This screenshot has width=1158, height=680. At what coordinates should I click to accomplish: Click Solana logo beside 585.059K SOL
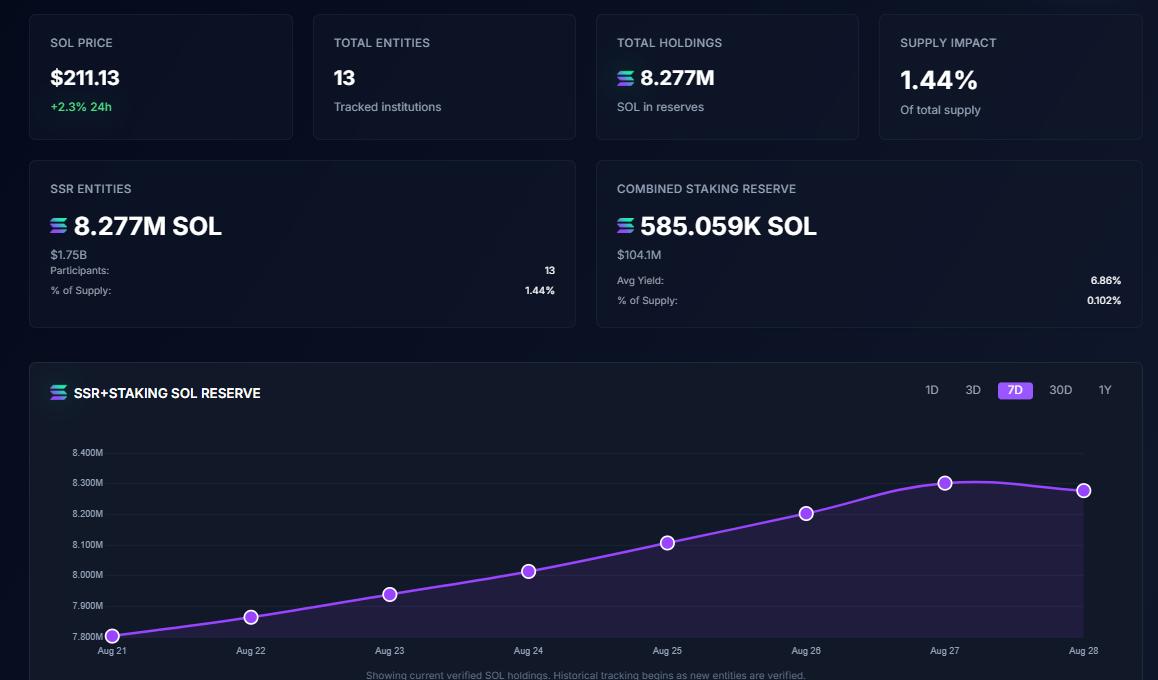point(626,227)
